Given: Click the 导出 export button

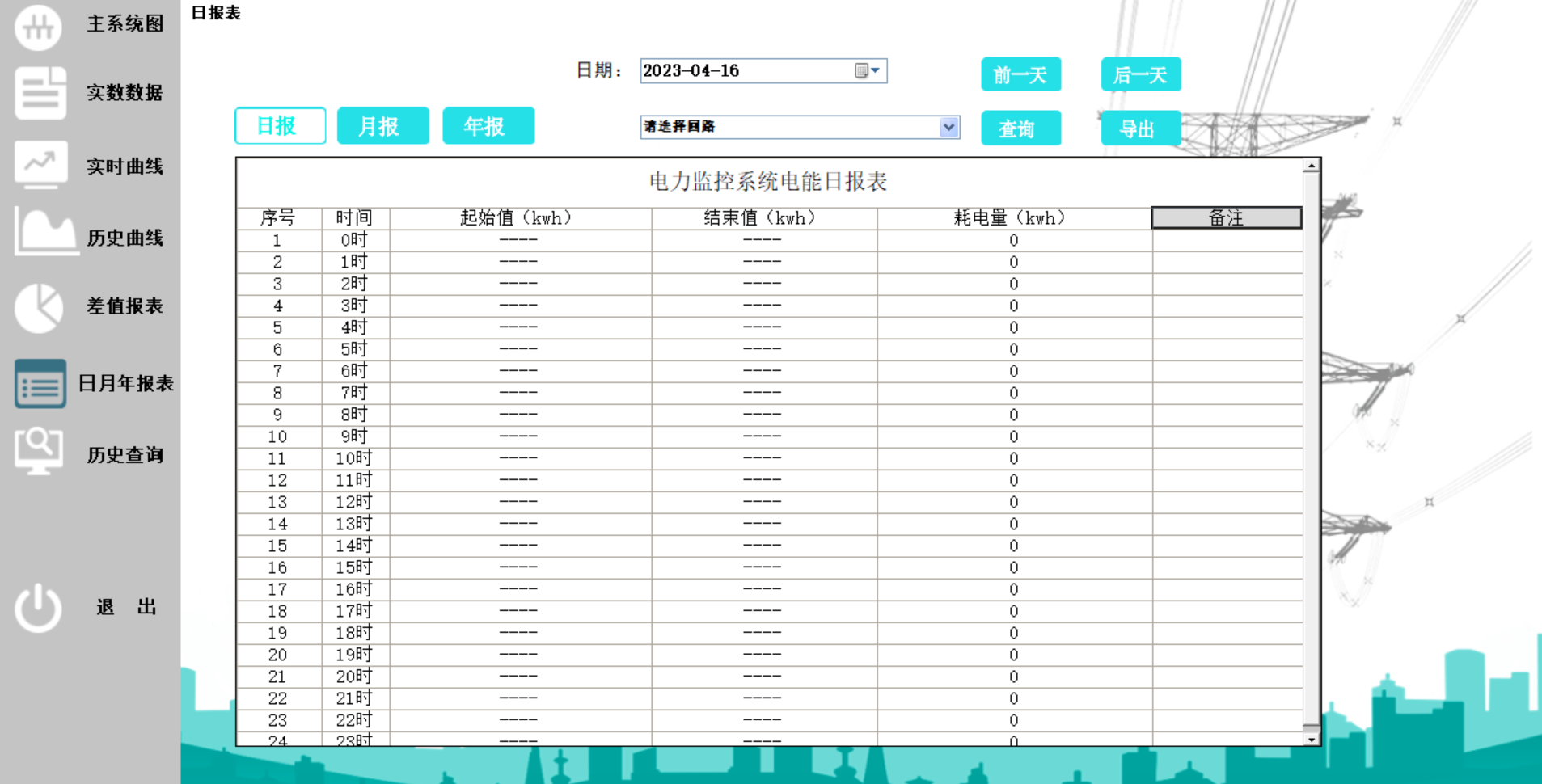Looking at the screenshot, I should point(1140,128).
